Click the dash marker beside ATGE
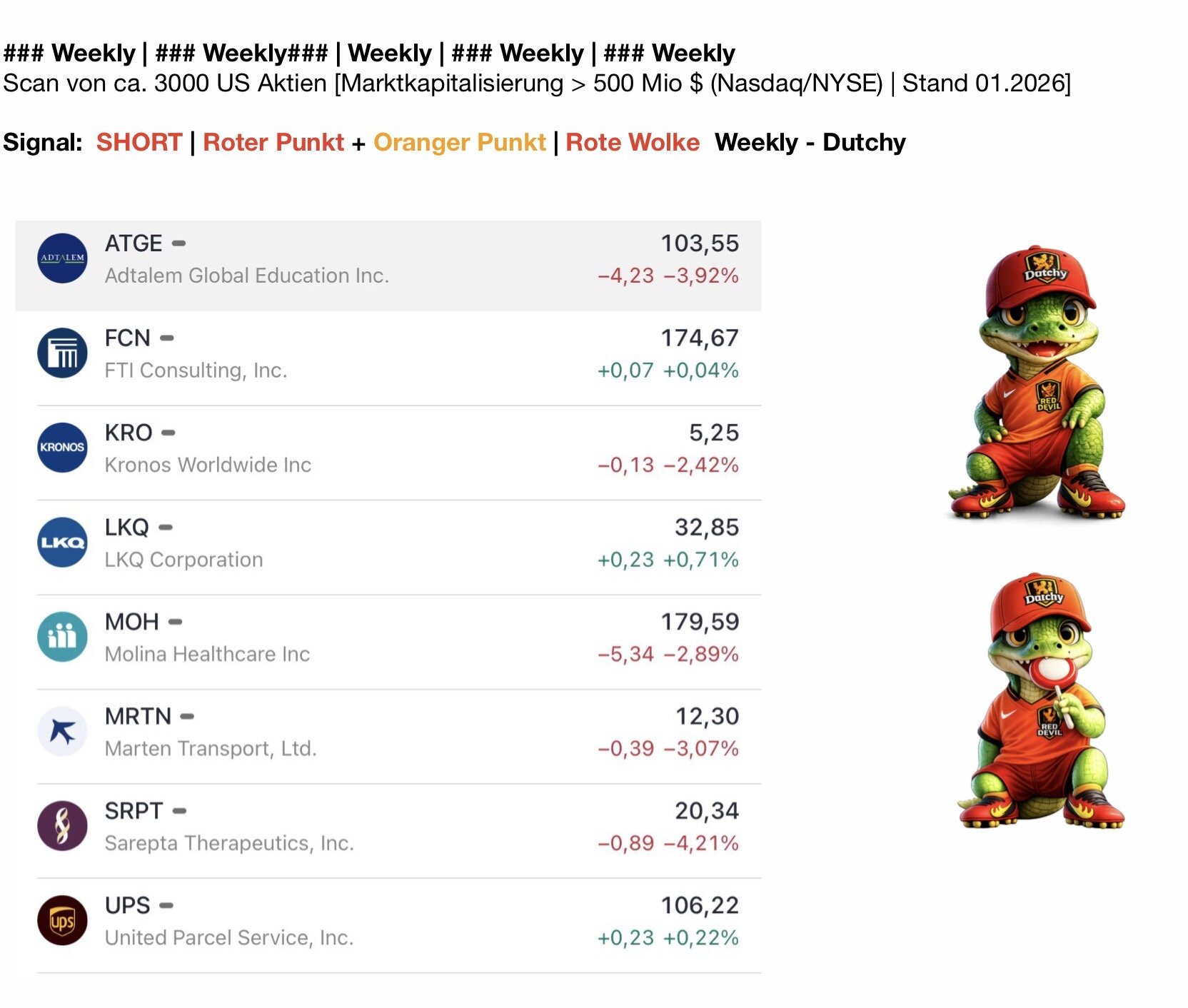 click(x=179, y=243)
